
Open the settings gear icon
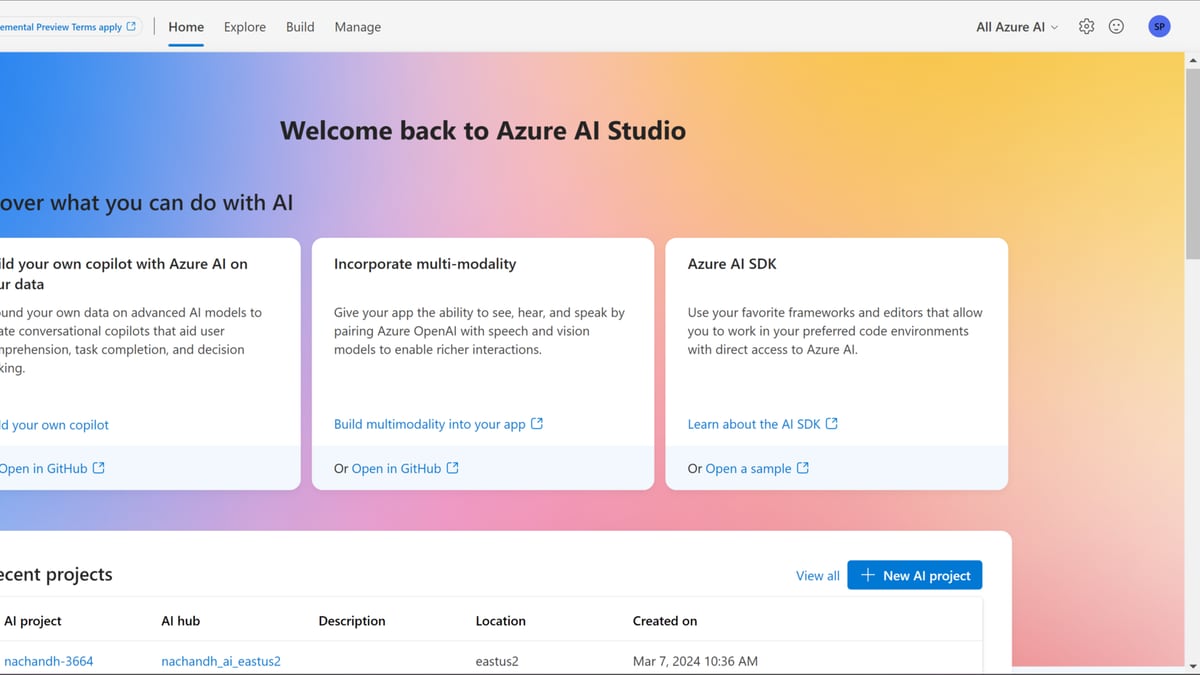coord(1087,27)
